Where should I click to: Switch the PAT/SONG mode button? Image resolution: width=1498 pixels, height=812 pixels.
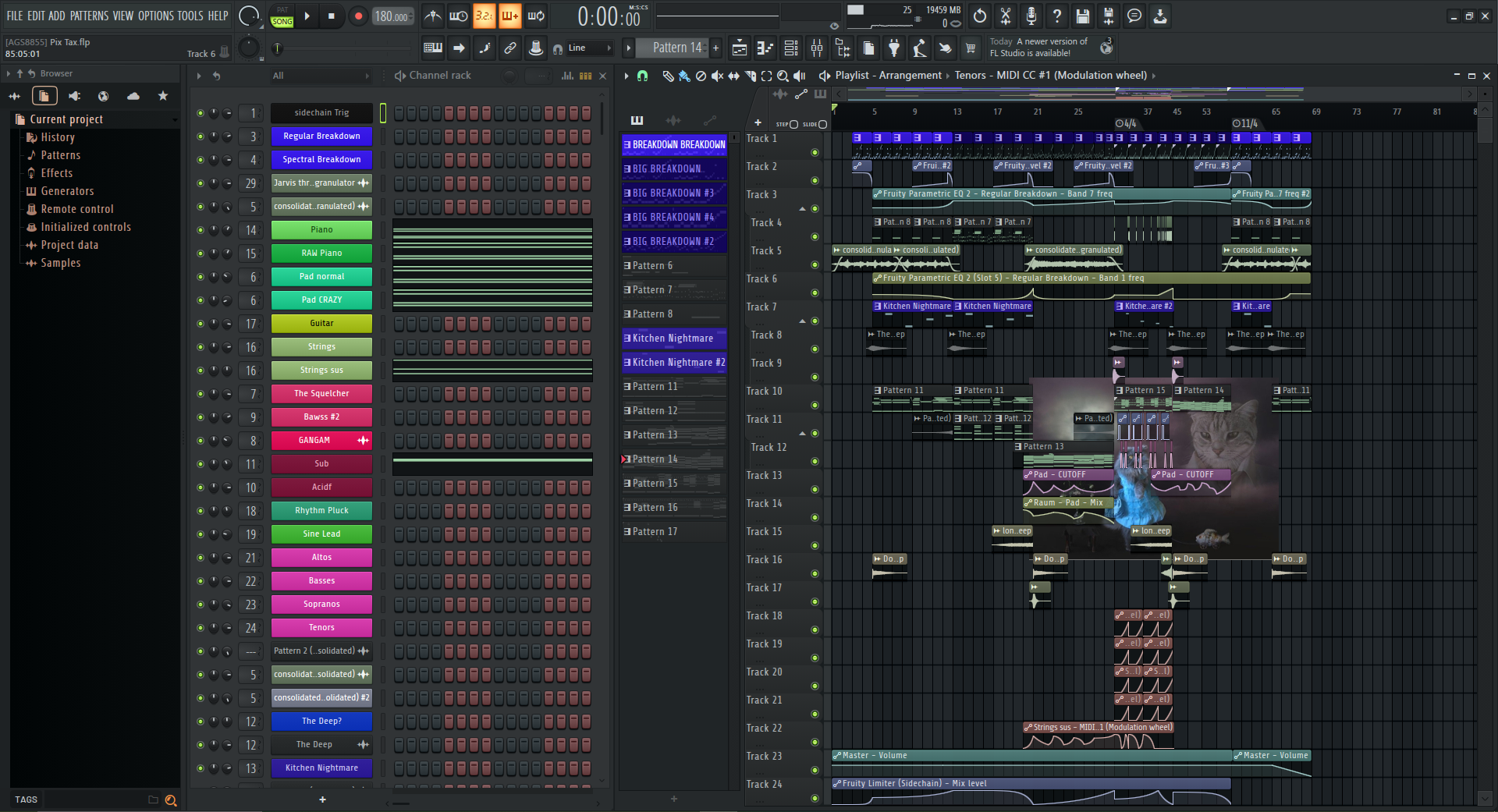[x=282, y=16]
